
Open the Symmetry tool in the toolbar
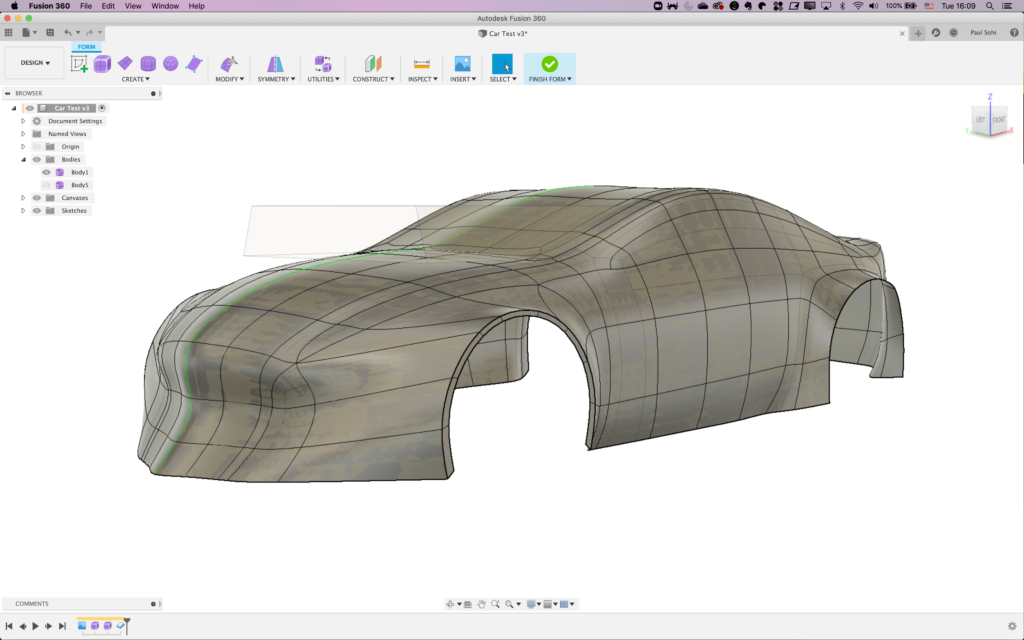[275, 62]
